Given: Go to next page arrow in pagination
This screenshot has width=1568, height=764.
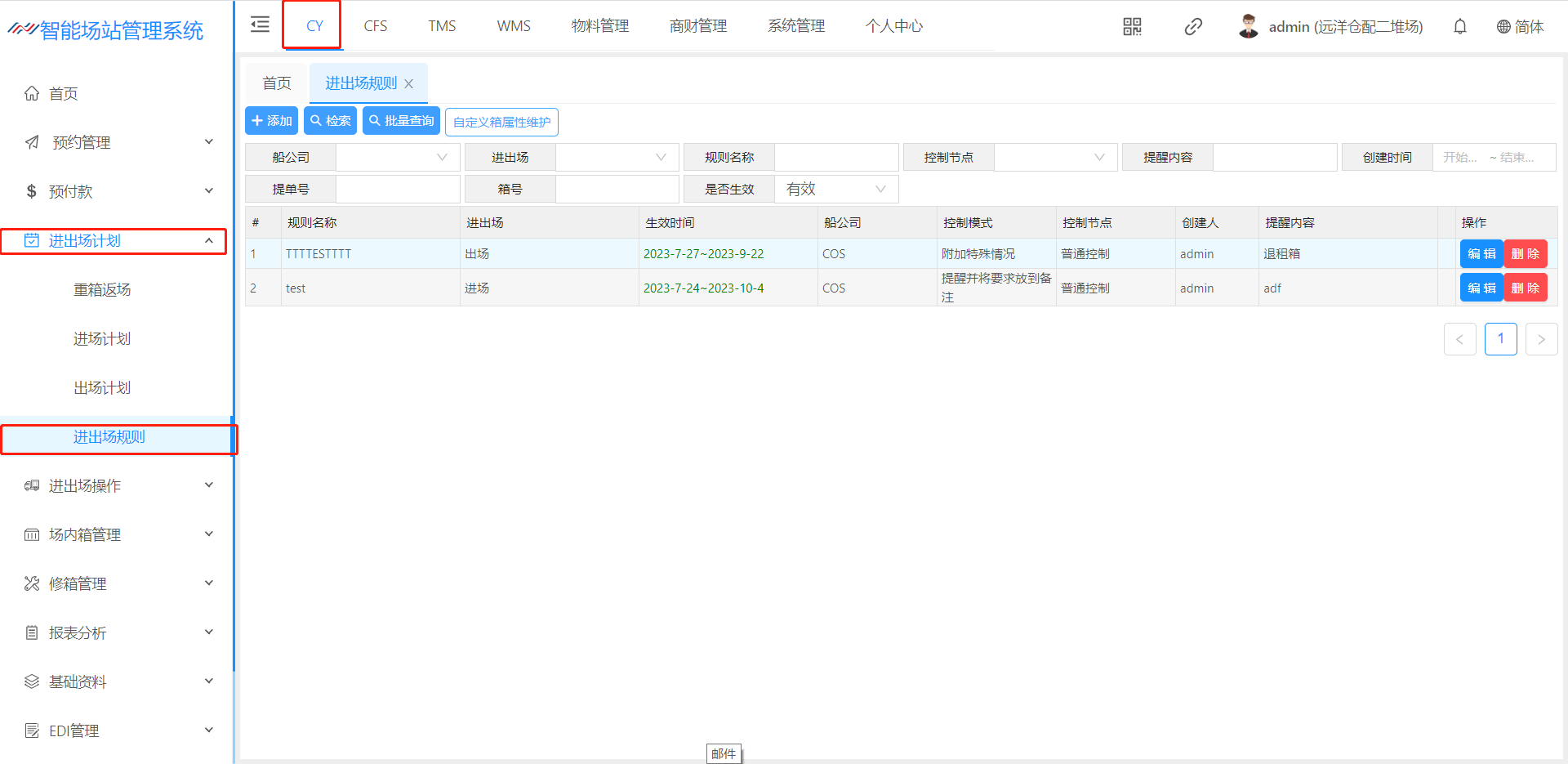Looking at the screenshot, I should 1541,339.
